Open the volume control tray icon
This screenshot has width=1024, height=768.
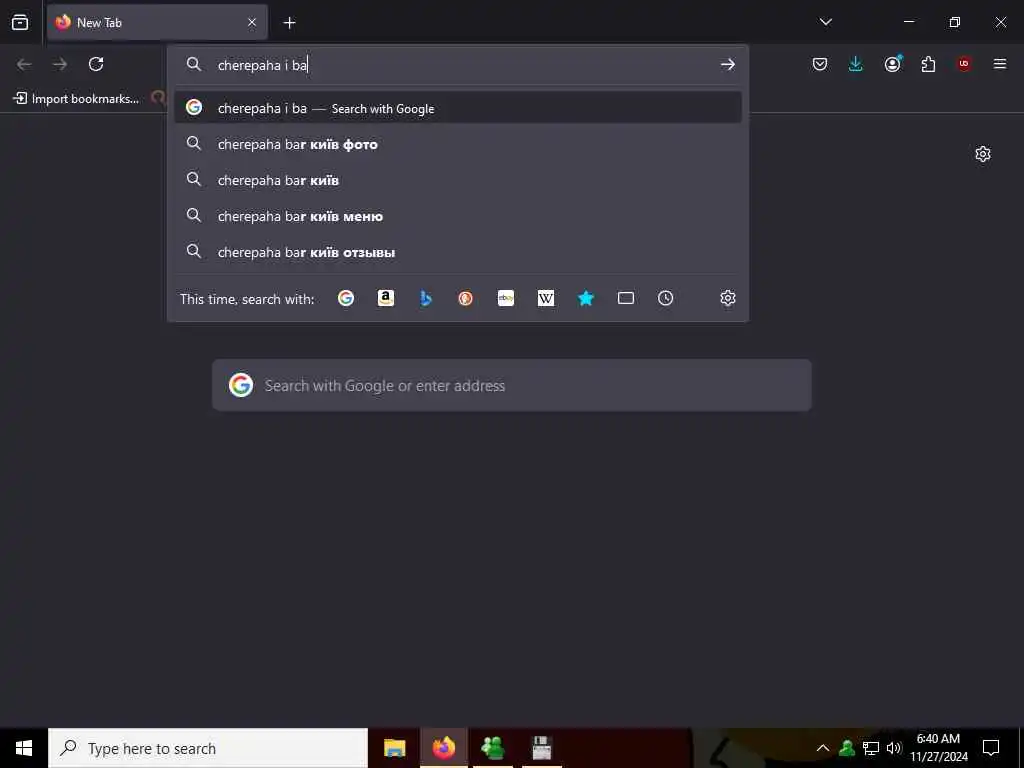click(894, 748)
